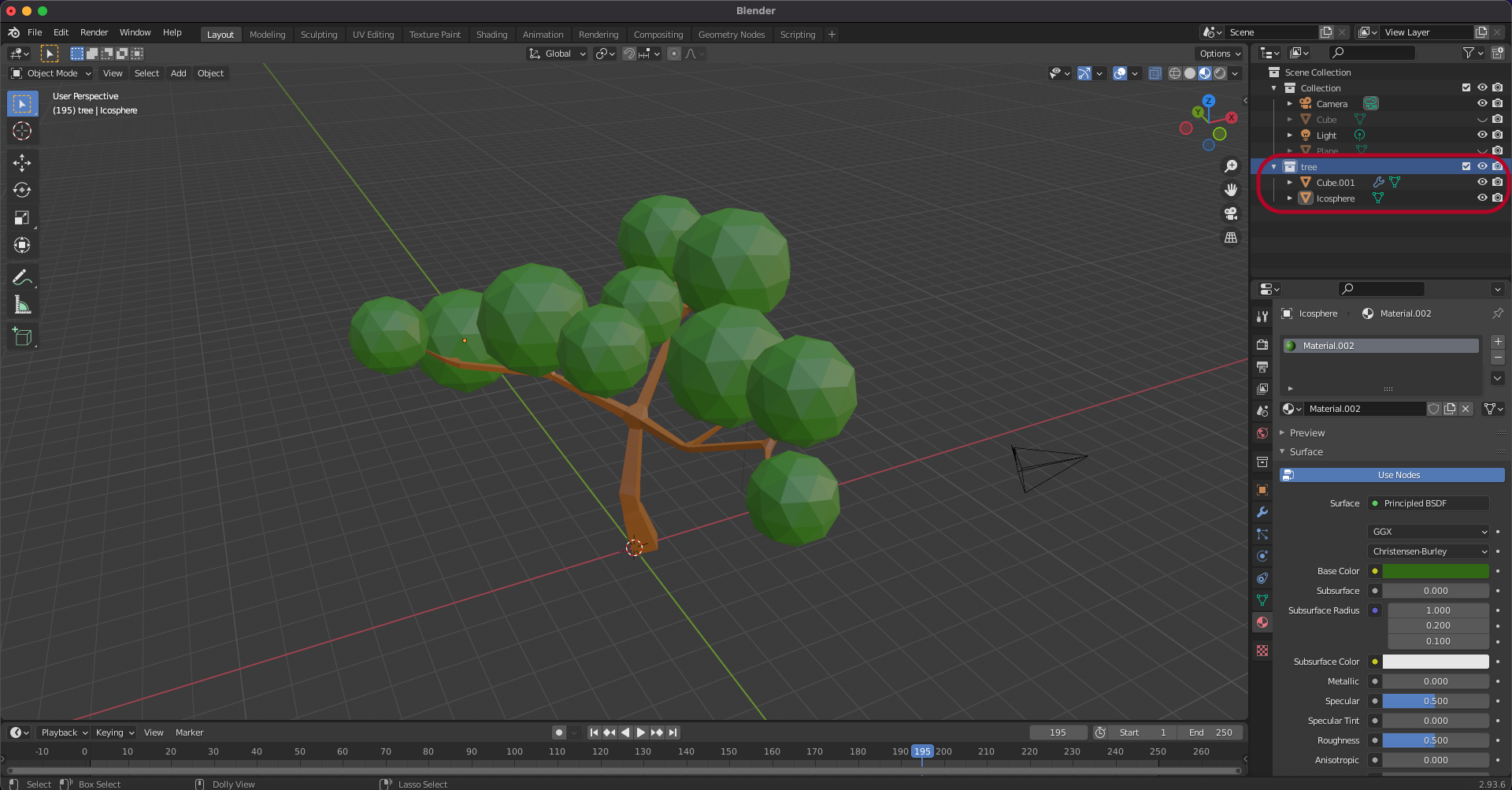1512x790 pixels.
Task: Select the Transform tool
Action: coord(22,246)
